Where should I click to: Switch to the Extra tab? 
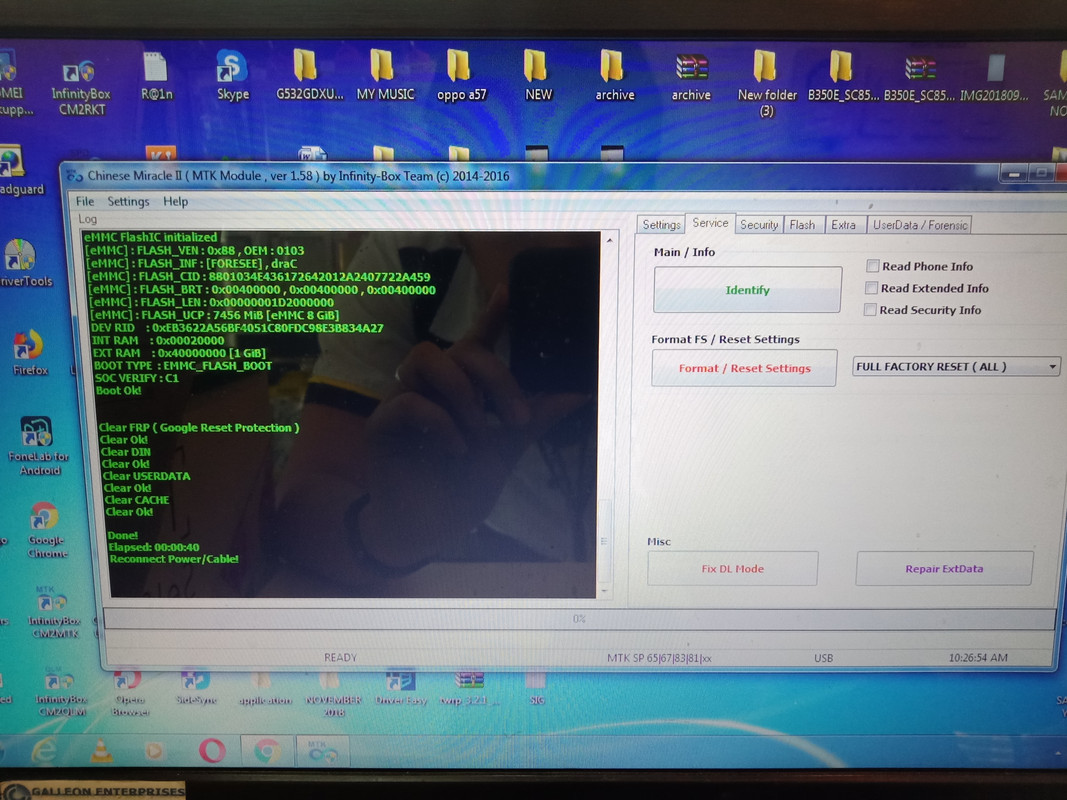pyautogui.click(x=844, y=224)
